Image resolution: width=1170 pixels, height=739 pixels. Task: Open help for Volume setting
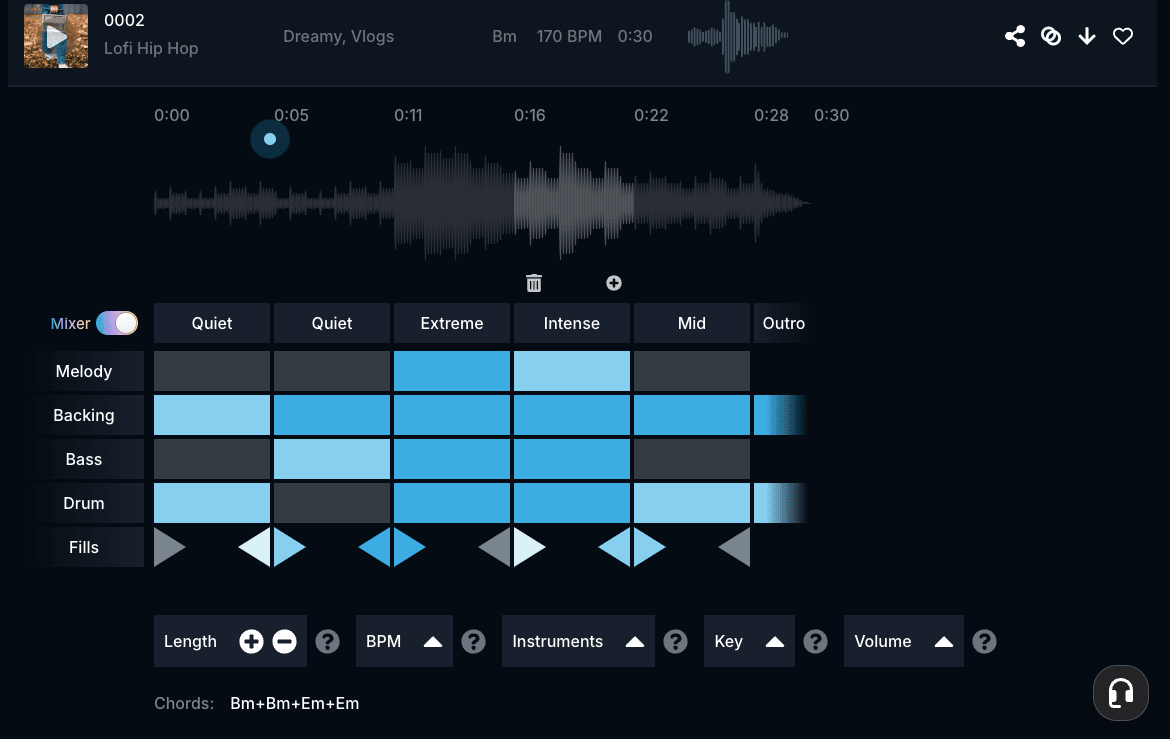click(x=984, y=641)
